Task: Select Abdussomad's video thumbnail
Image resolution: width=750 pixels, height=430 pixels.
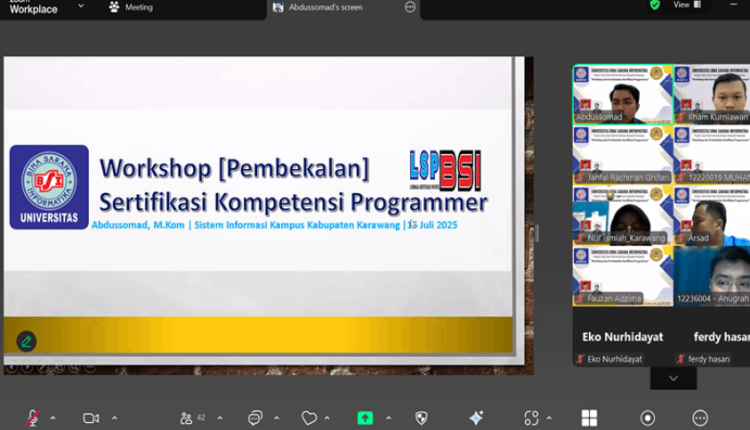Action: [623, 95]
